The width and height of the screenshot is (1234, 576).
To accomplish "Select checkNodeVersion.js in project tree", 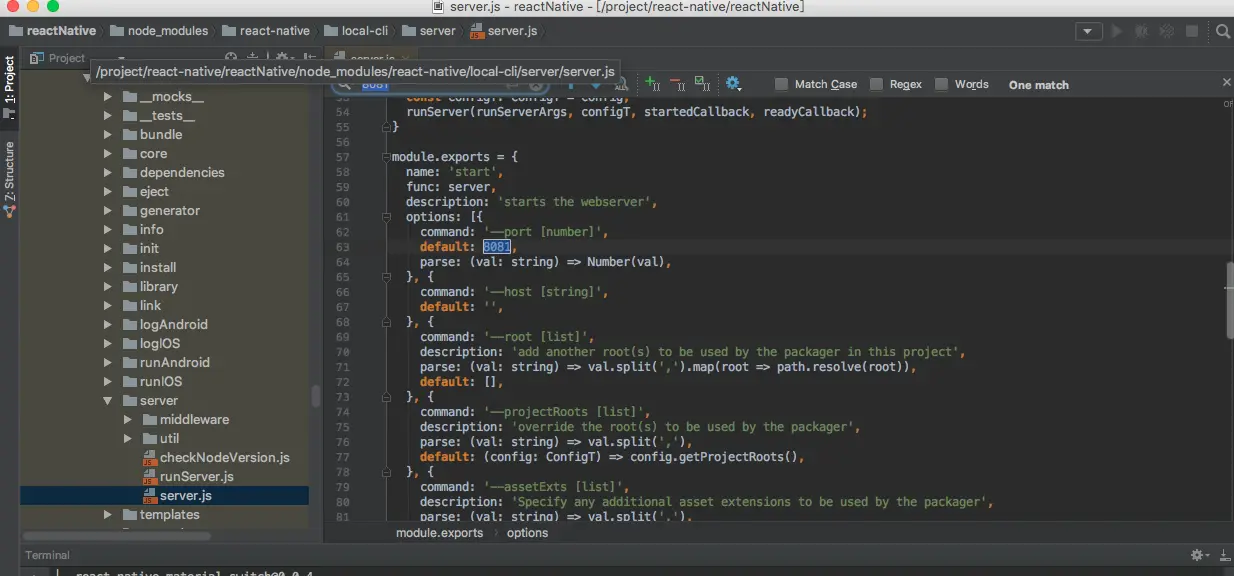I will click(225, 458).
